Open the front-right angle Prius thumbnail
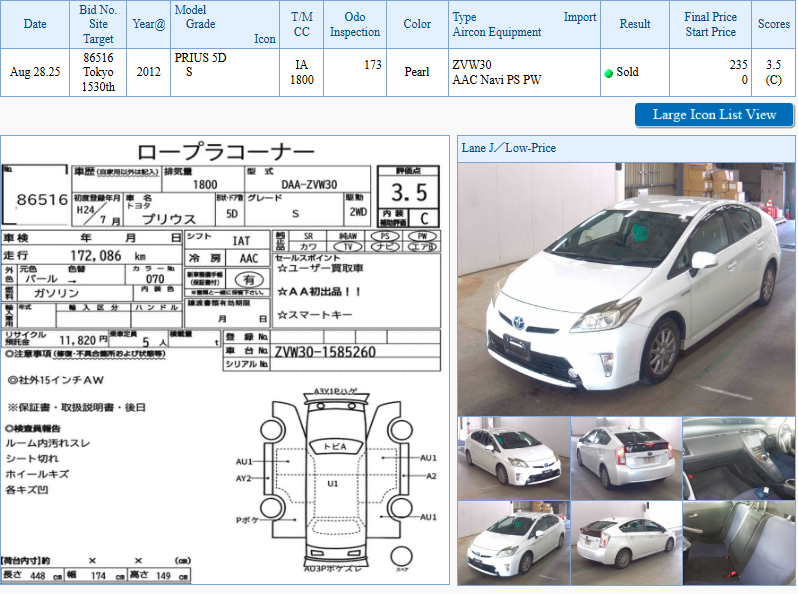798x594 pixels. [513, 457]
